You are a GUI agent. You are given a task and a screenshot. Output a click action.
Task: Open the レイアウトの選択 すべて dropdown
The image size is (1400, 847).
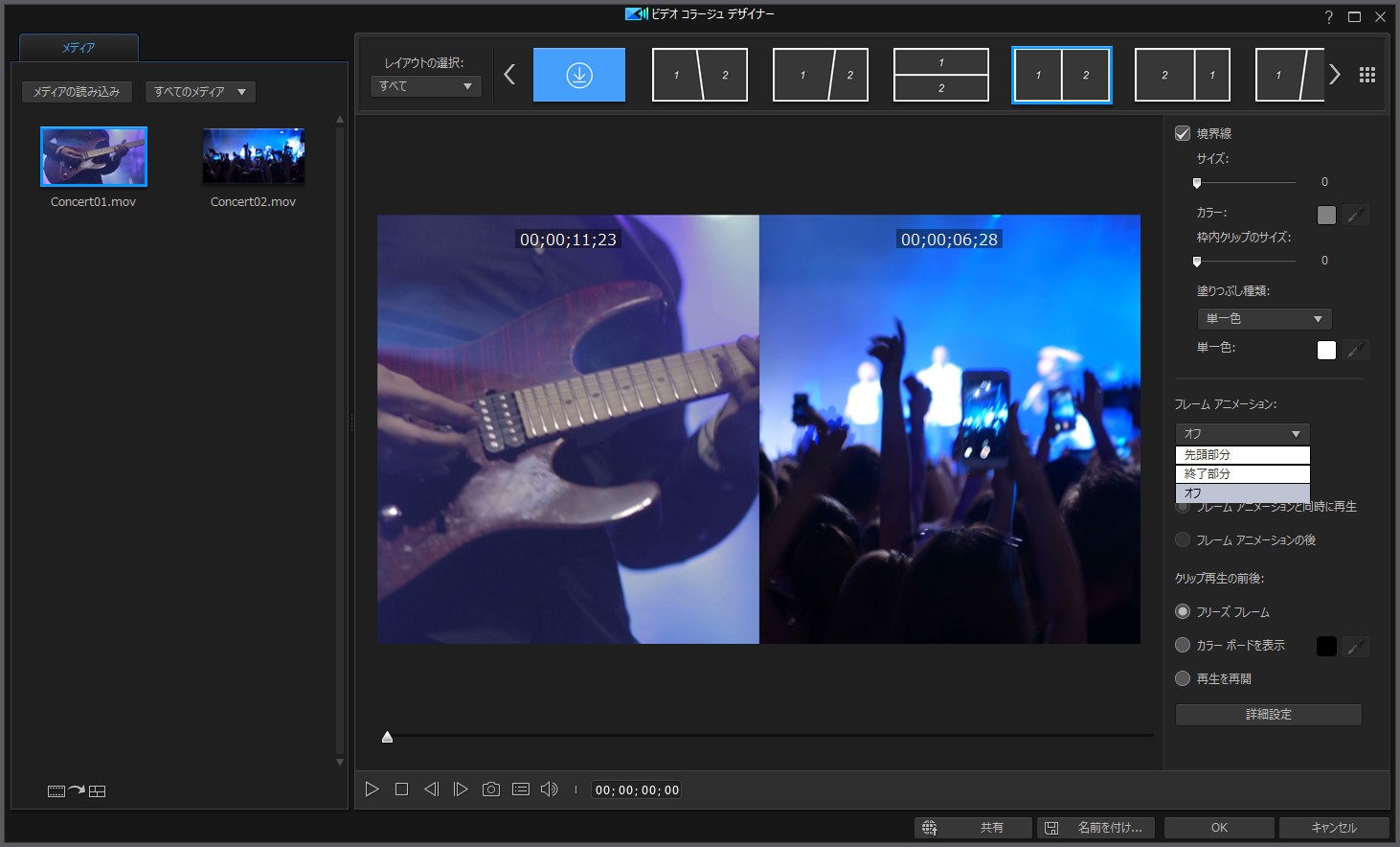pyautogui.click(x=425, y=86)
